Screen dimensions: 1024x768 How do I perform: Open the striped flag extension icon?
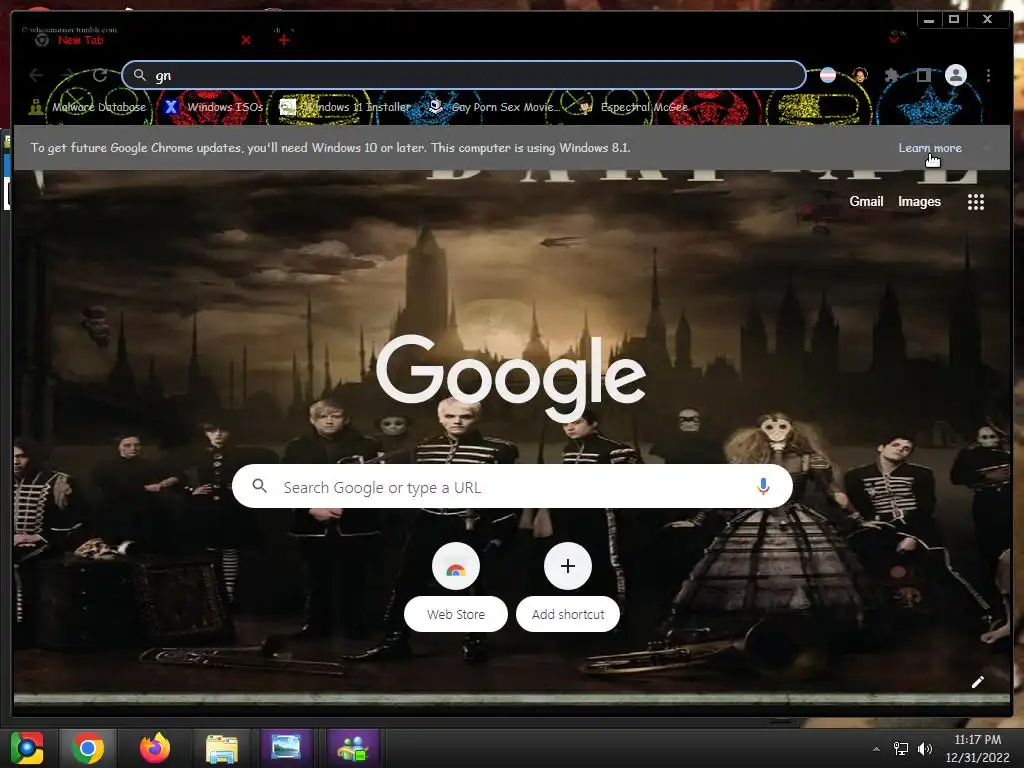click(828, 75)
